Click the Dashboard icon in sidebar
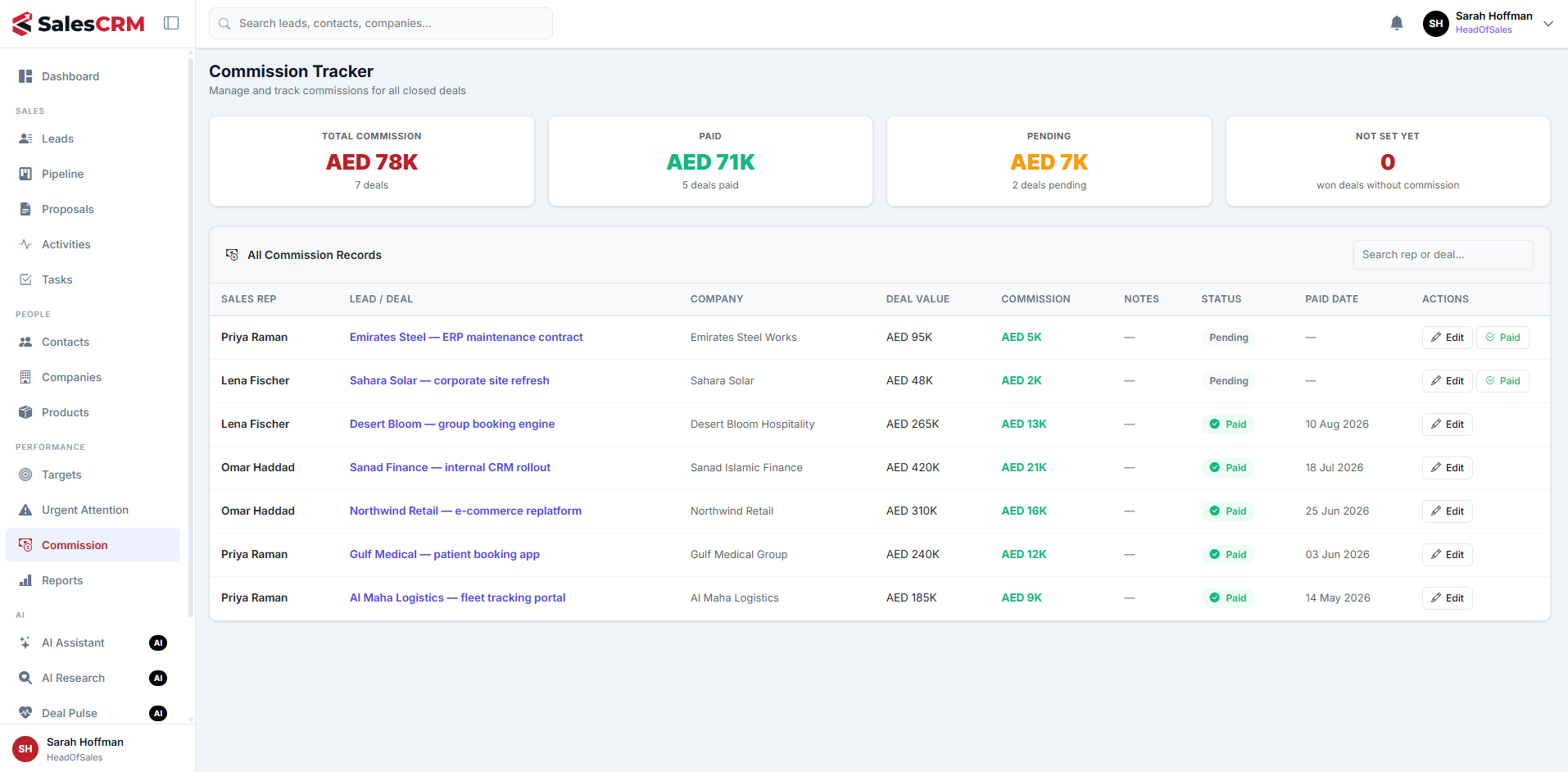 tap(25, 76)
